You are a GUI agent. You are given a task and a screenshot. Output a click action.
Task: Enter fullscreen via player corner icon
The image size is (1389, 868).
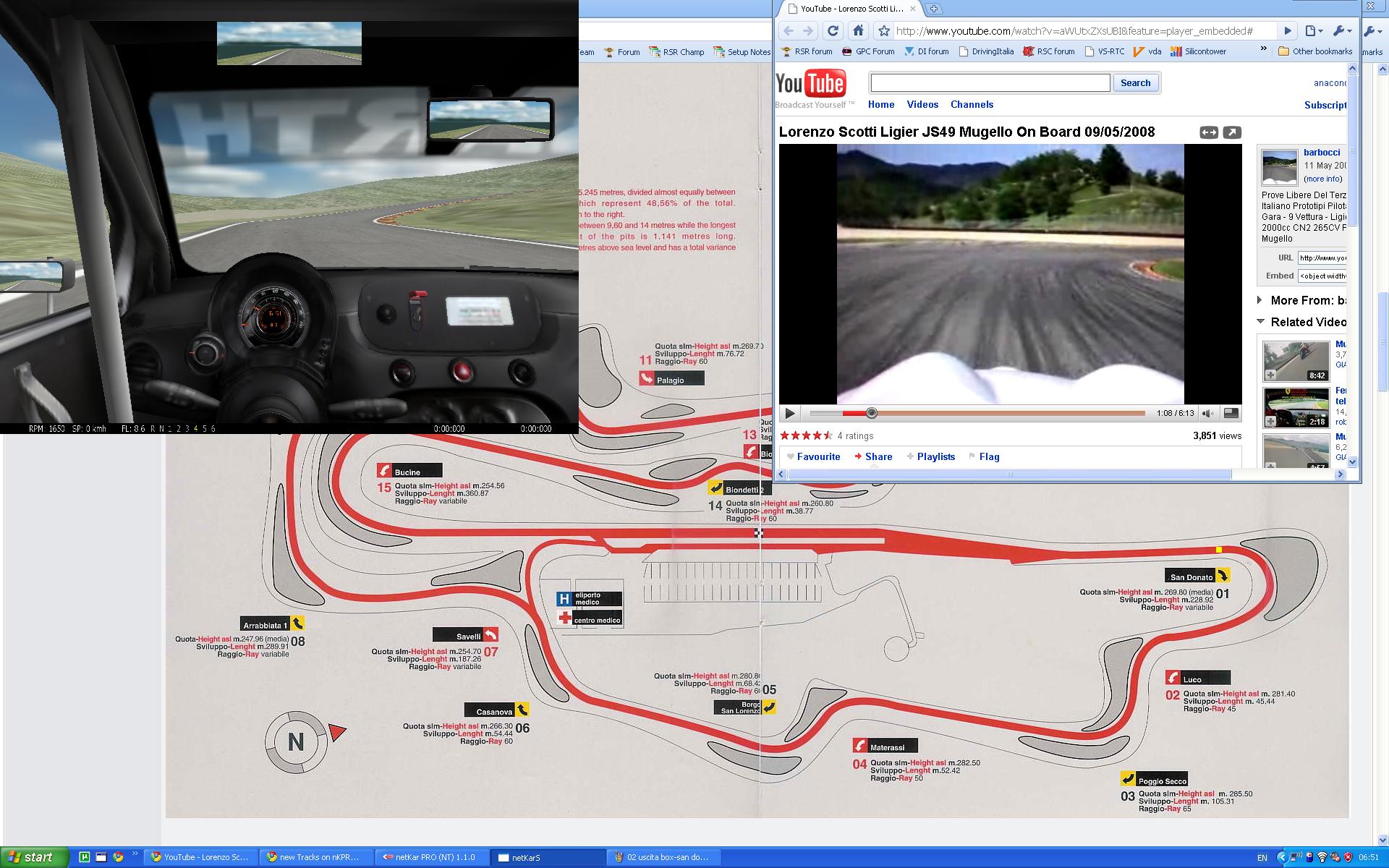tap(1231, 414)
